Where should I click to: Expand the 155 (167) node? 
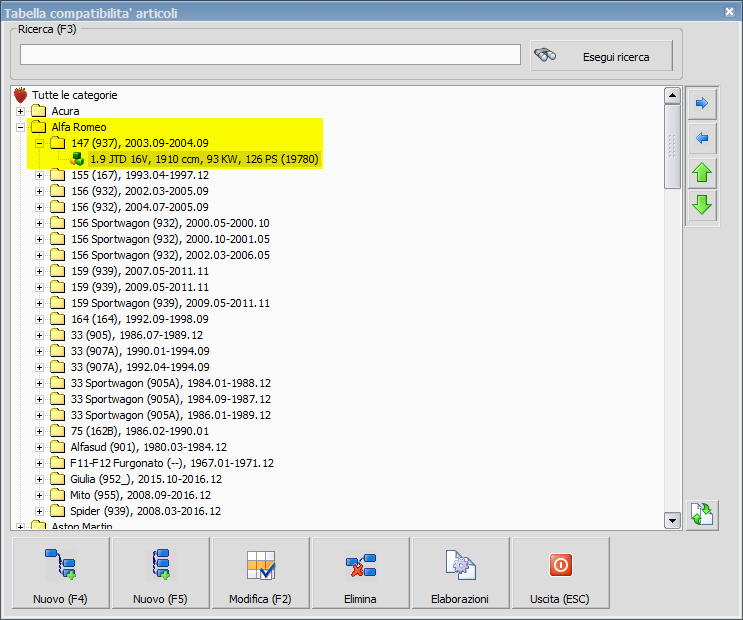[39, 175]
